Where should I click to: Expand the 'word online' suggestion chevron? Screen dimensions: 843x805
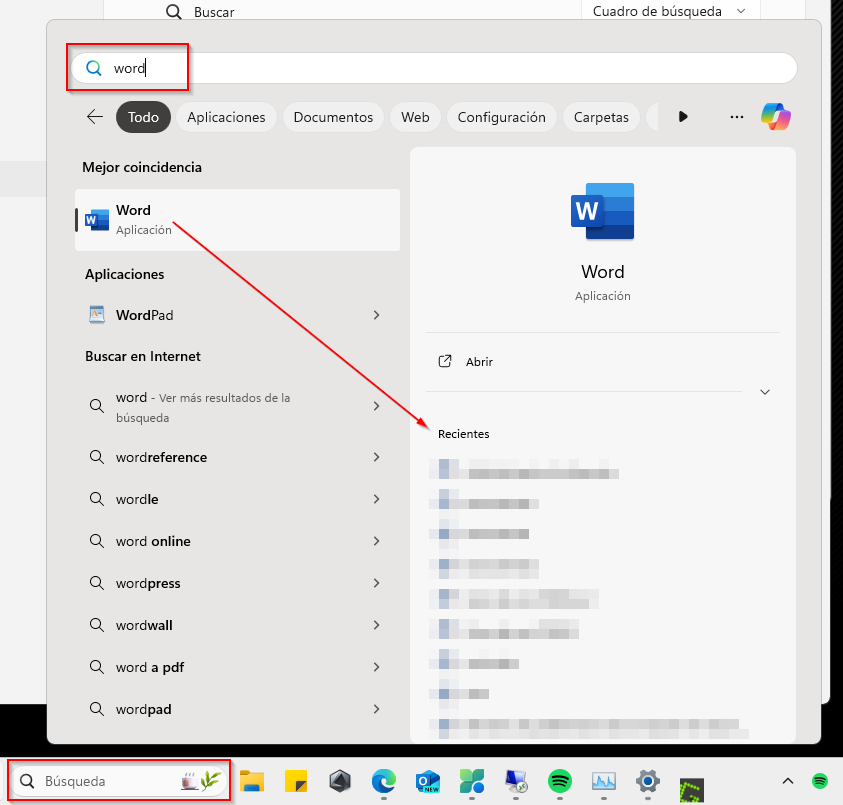(376, 541)
